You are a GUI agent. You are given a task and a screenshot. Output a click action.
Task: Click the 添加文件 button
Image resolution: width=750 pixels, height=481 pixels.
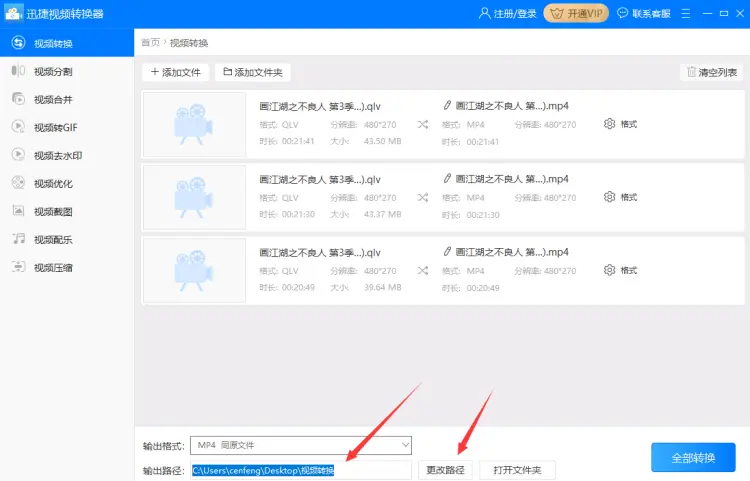176,72
